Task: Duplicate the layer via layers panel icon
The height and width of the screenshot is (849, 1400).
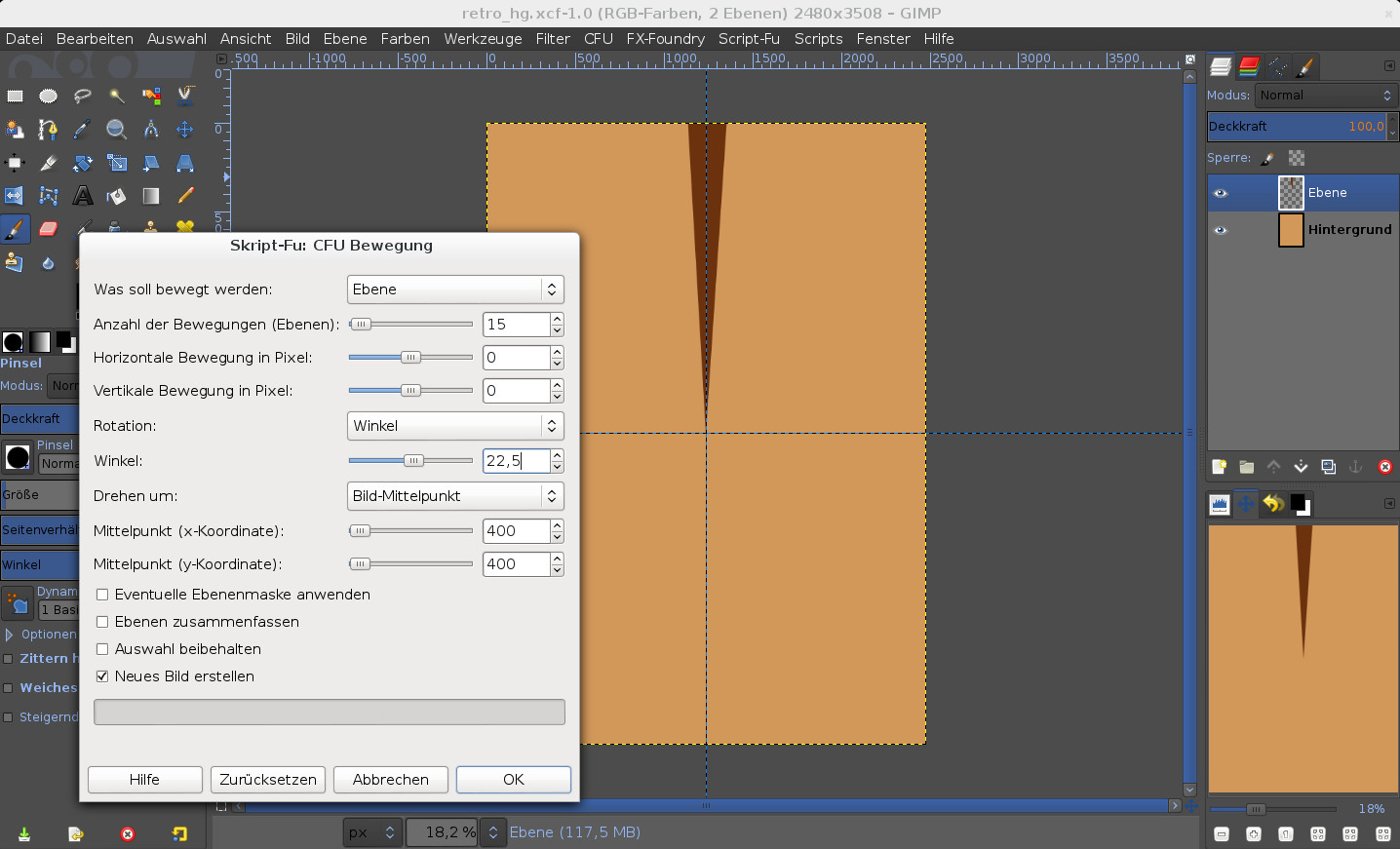Action: click(1328, 467)
